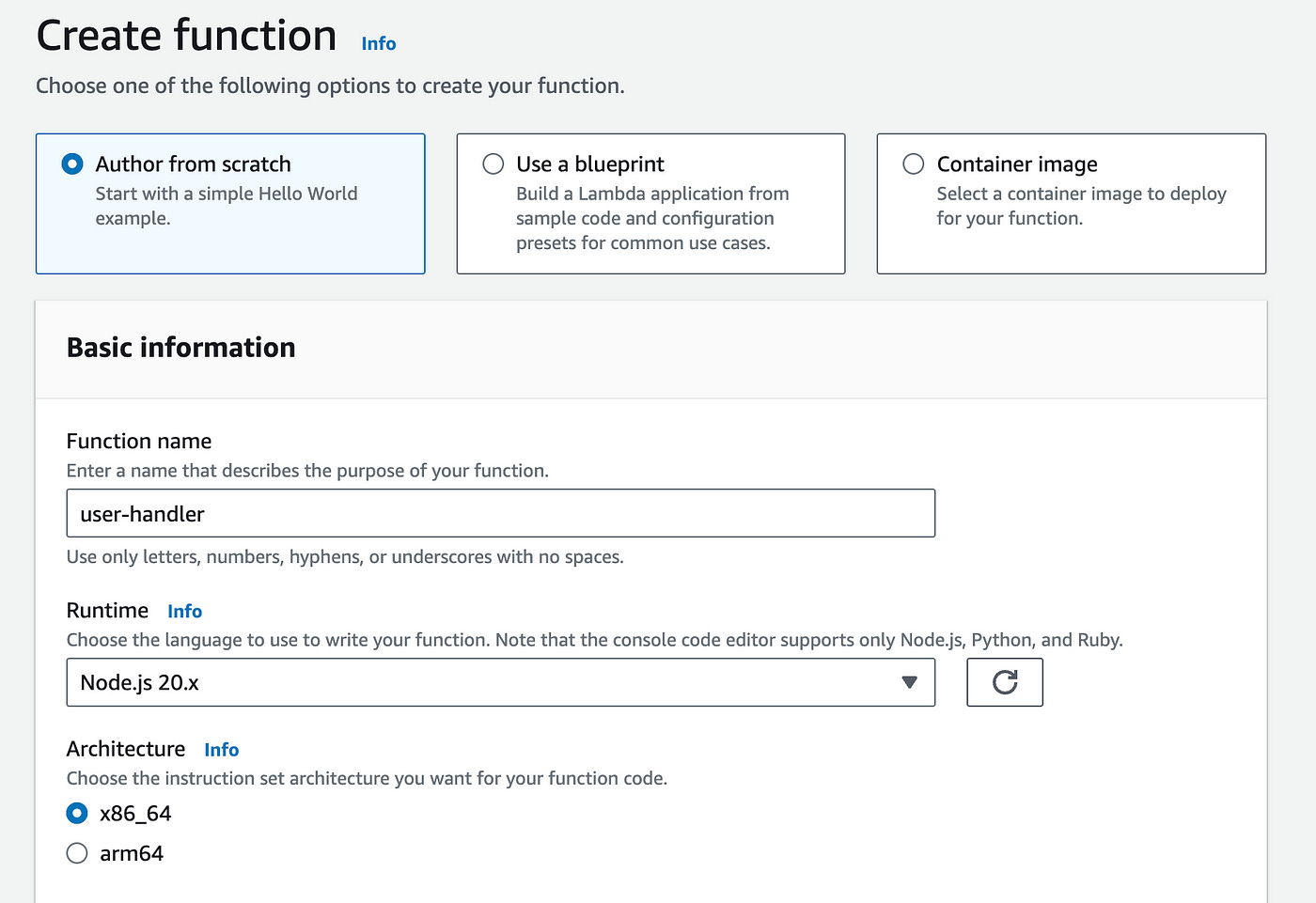
Task: Click the Runtime dropdown arrow icon
Action: [x=909, y=682]
